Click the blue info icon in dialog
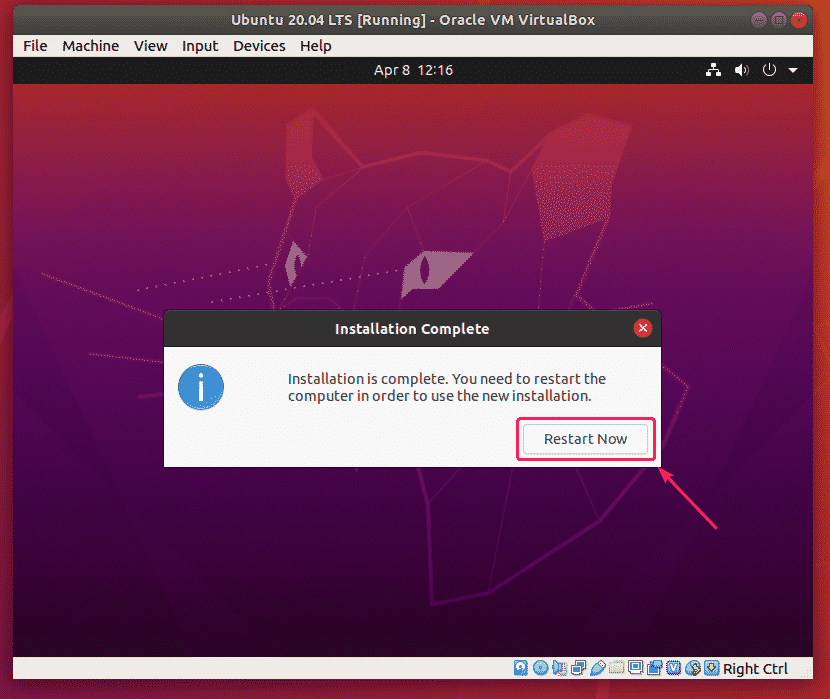This screenshot has width=830, height=699. (x=201, y=387)
